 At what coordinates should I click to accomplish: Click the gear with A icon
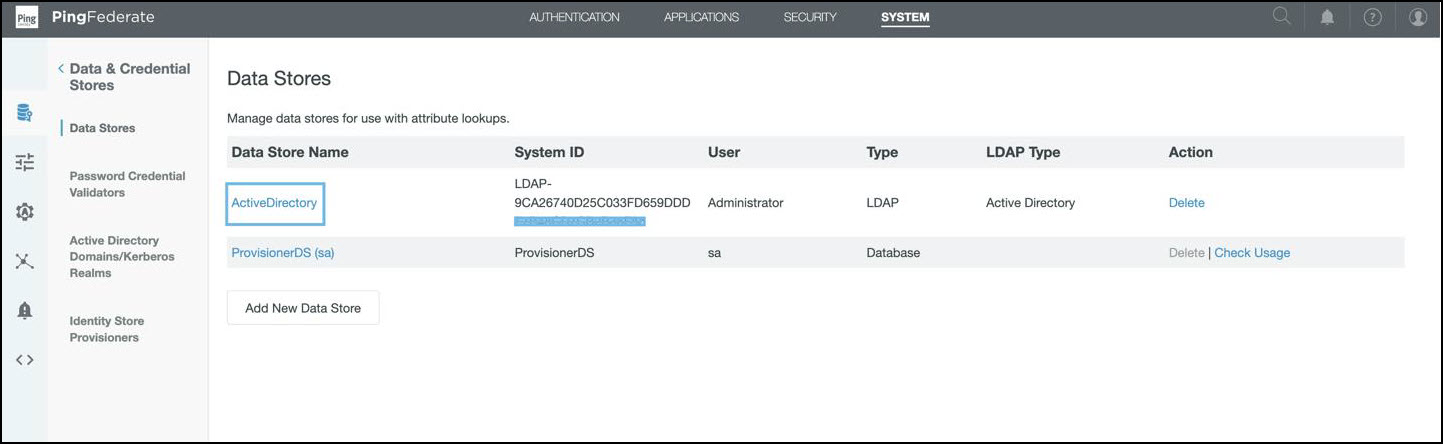tap(25, 211)
